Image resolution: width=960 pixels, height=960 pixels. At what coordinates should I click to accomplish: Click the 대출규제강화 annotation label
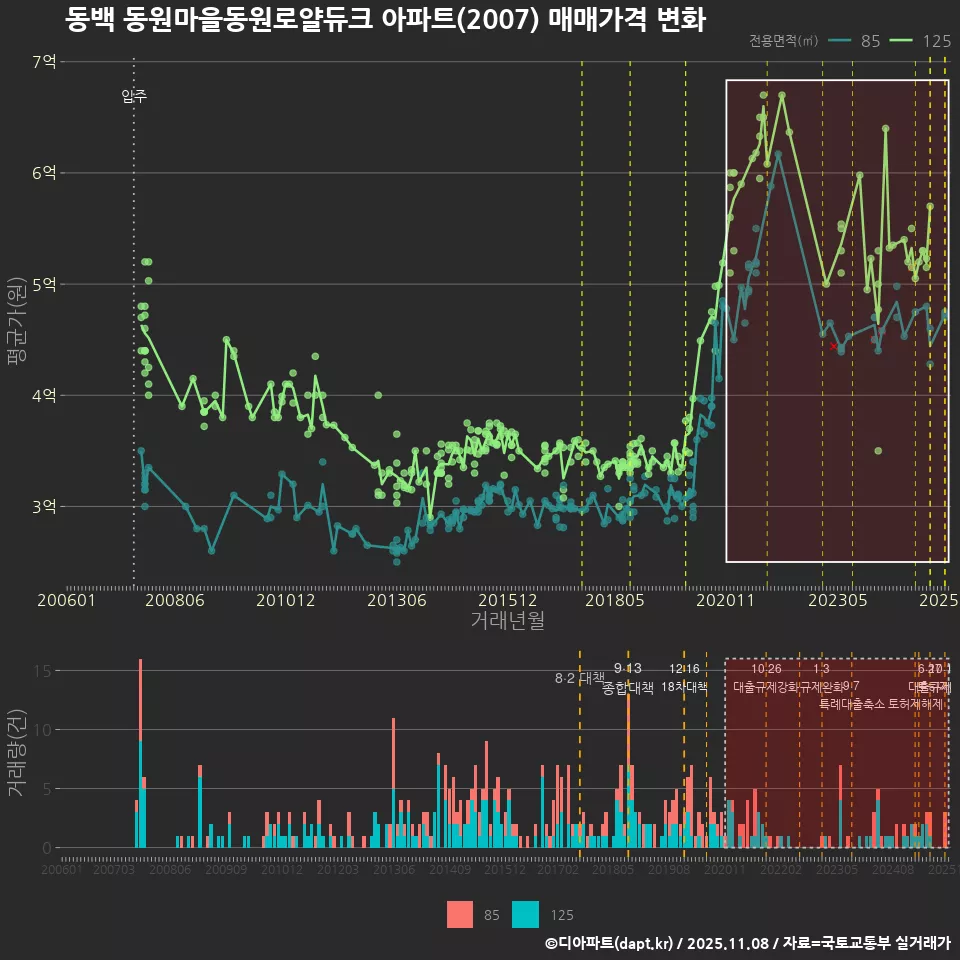pyautogui.click(x=766, y=687)
